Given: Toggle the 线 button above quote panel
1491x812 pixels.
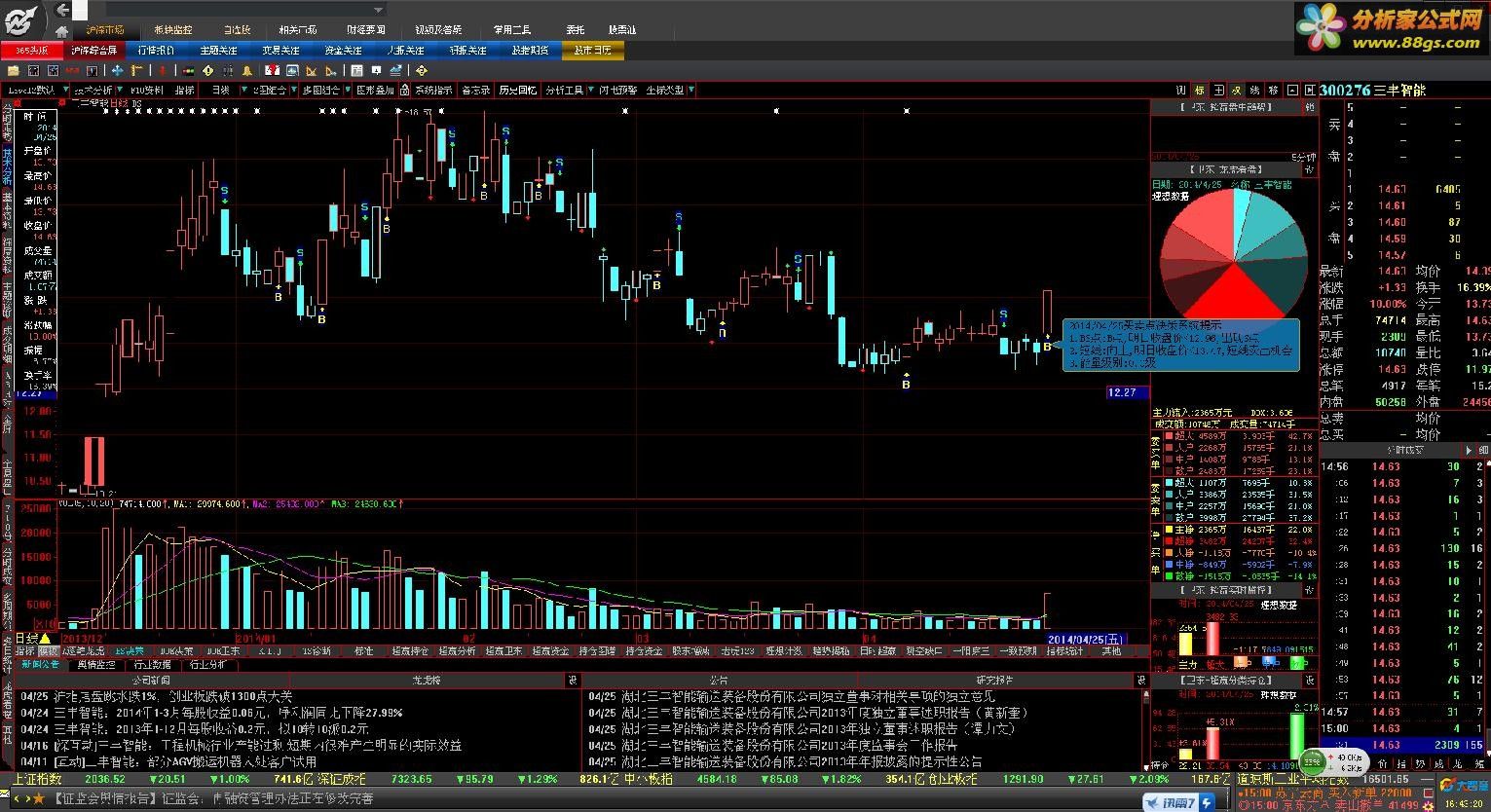Looking at the screenshot, I should [1254, 90].
